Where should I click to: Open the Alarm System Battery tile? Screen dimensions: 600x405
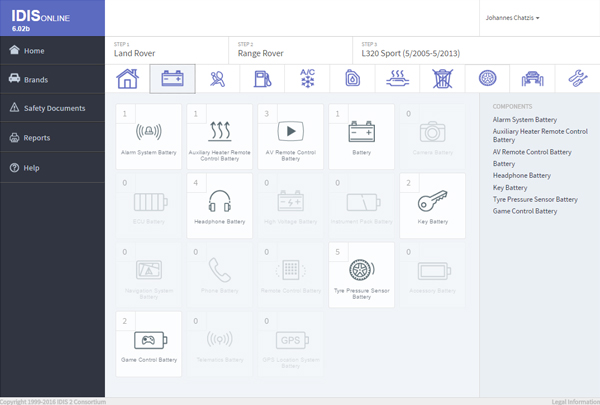coord(149,137)
